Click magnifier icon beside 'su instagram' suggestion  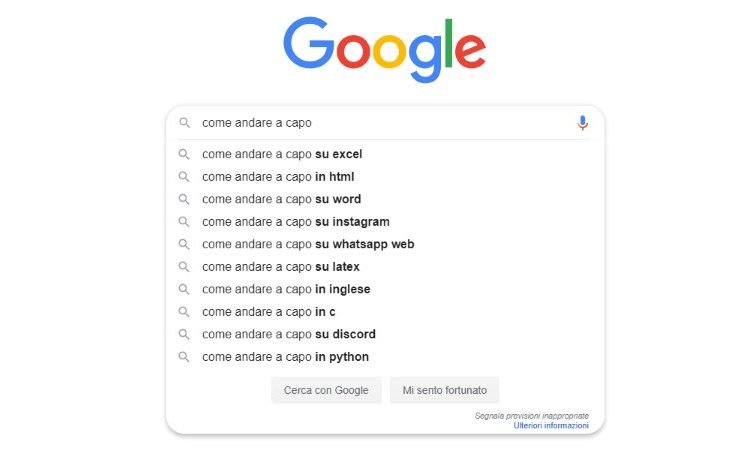pos(184,221)
